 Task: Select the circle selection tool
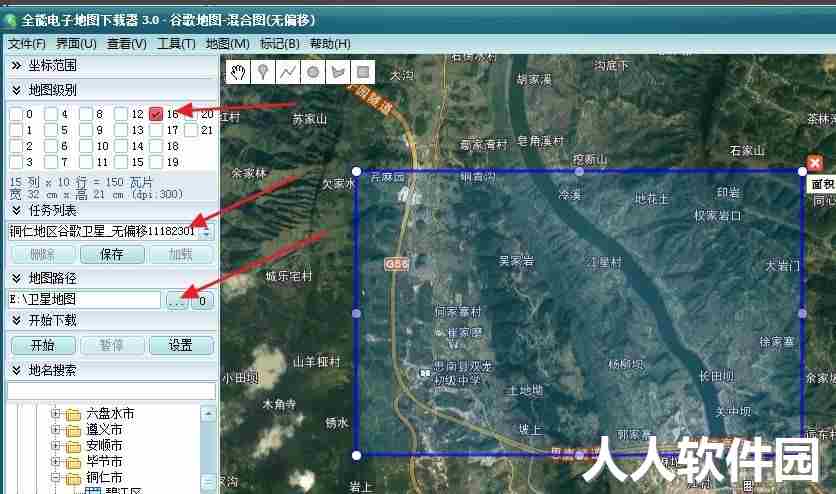pos(313,71)
